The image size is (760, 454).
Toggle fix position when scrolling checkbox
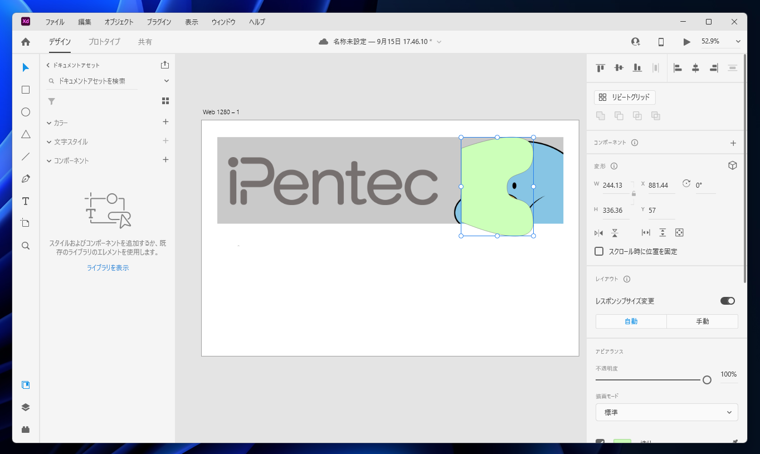[599, 251]
